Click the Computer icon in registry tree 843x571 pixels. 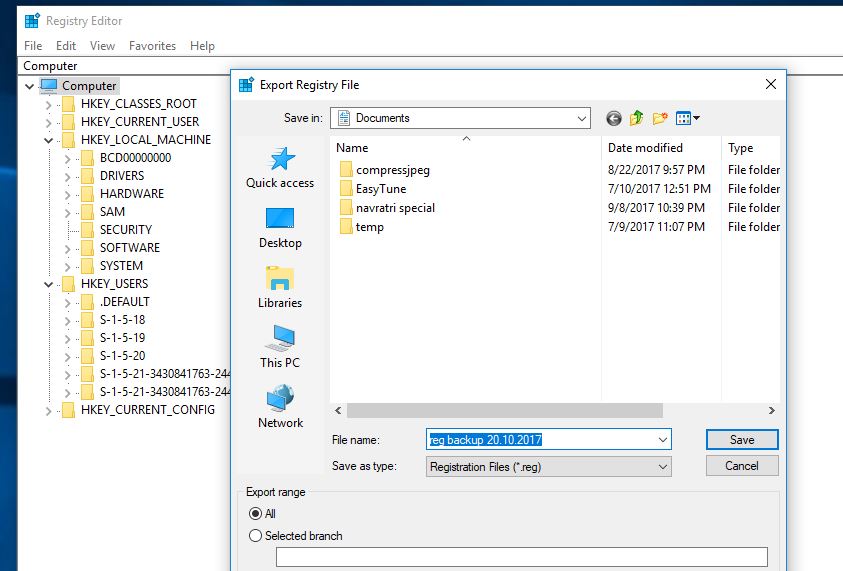pos(49,85)
